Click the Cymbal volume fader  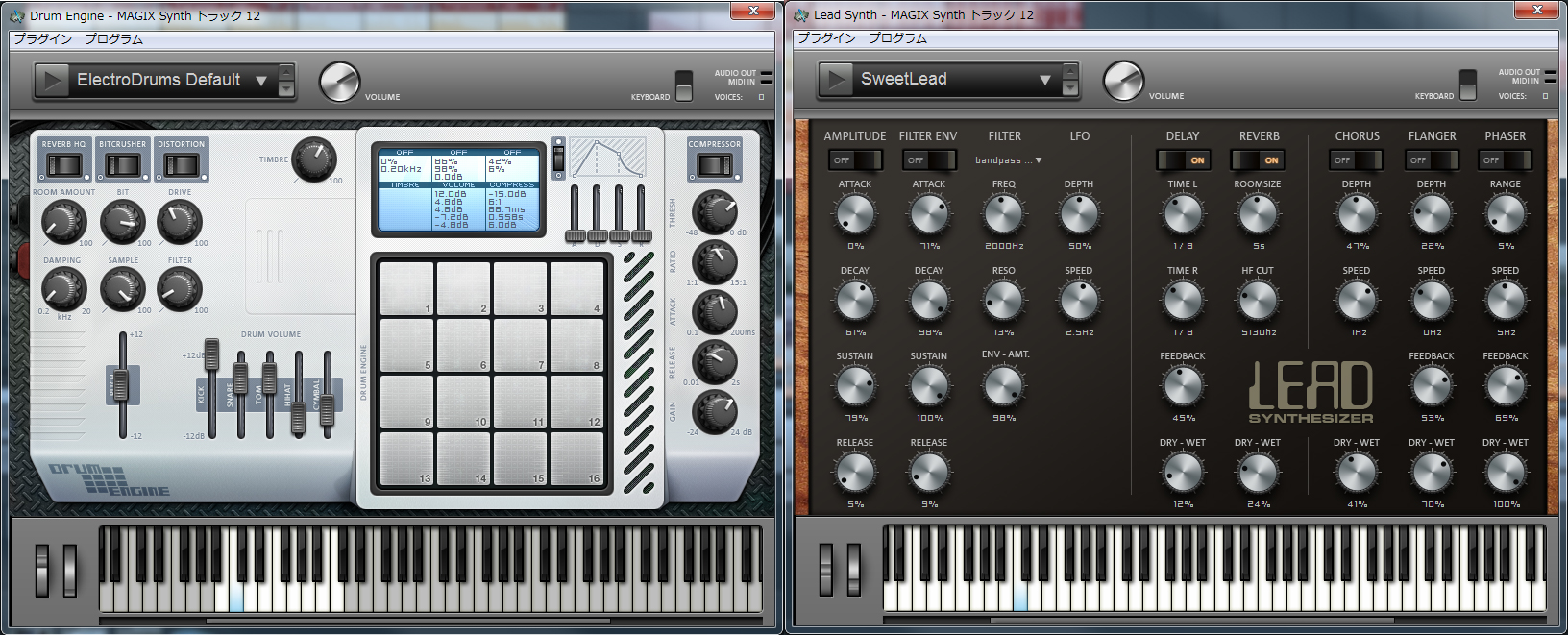[x=328, y=409]
